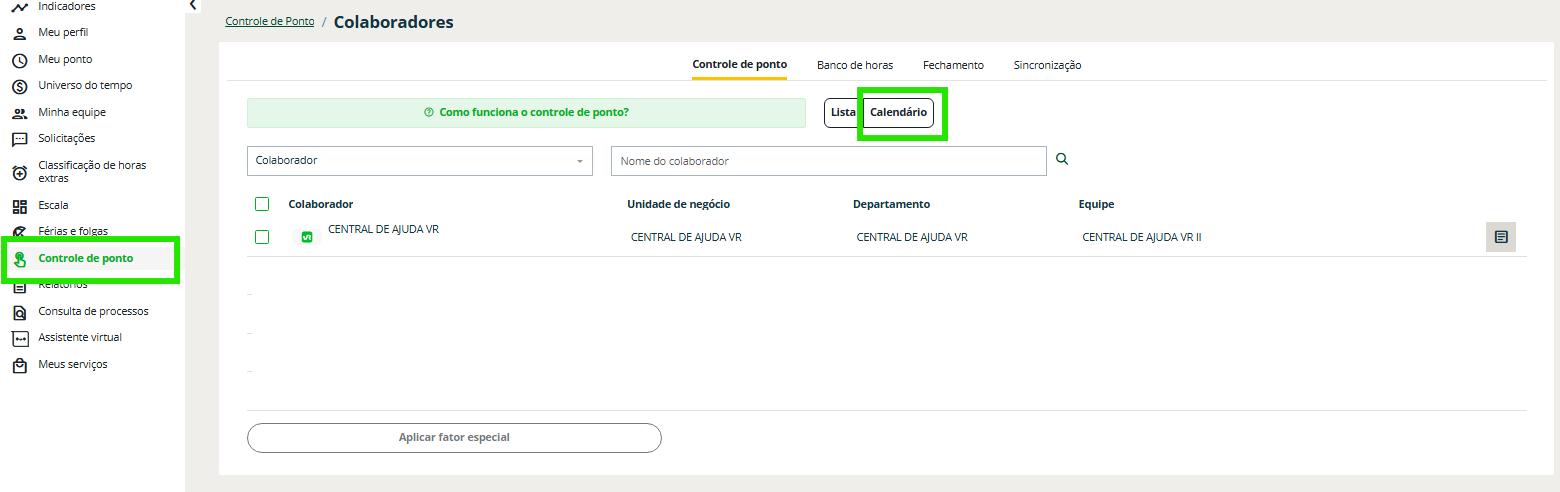The width and height of the screenshot is (1560, 492).
Task: Switch to Calendário view
Action: coord(898,113)
